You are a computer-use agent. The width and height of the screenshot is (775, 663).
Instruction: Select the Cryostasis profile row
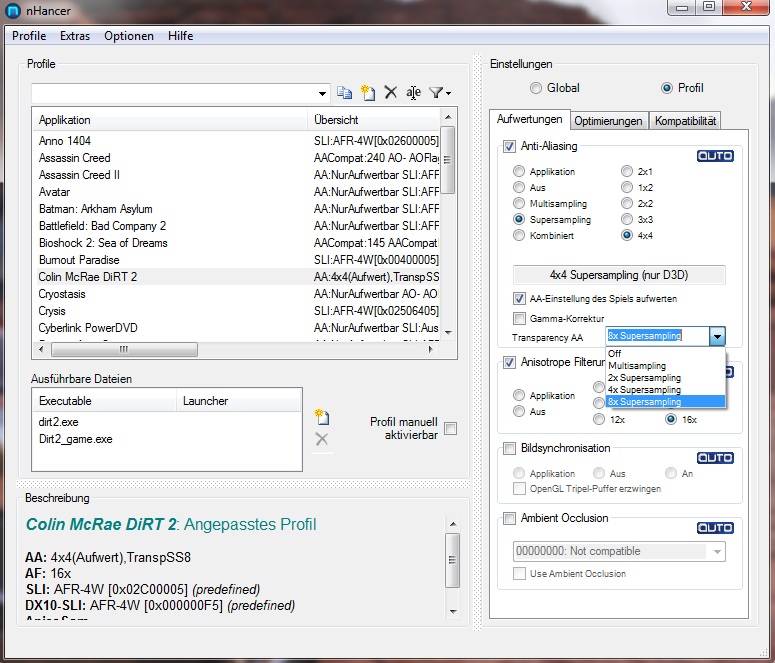[x=237, y=294]
